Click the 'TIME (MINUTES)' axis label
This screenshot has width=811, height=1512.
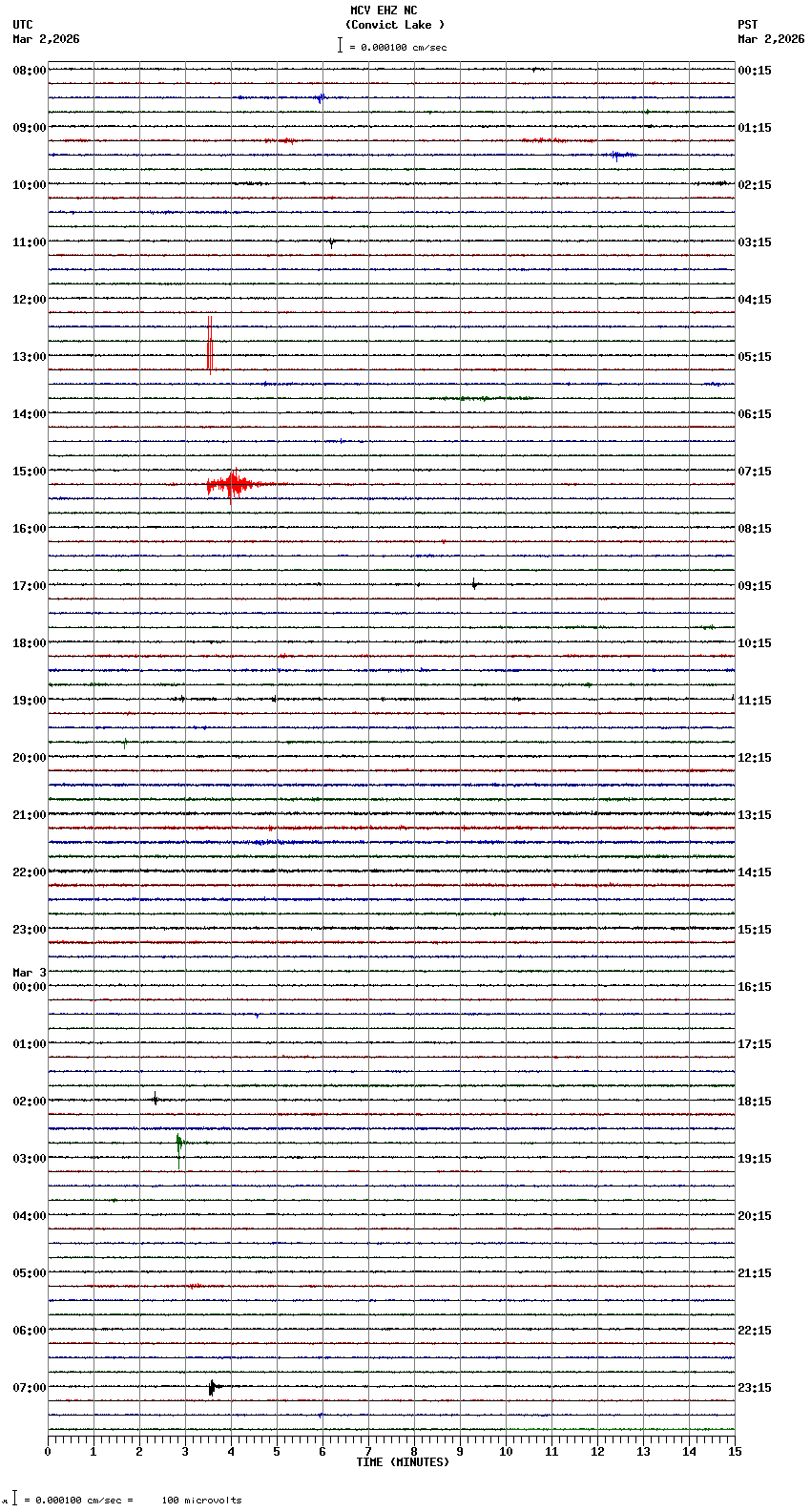tap(403, 1462)
